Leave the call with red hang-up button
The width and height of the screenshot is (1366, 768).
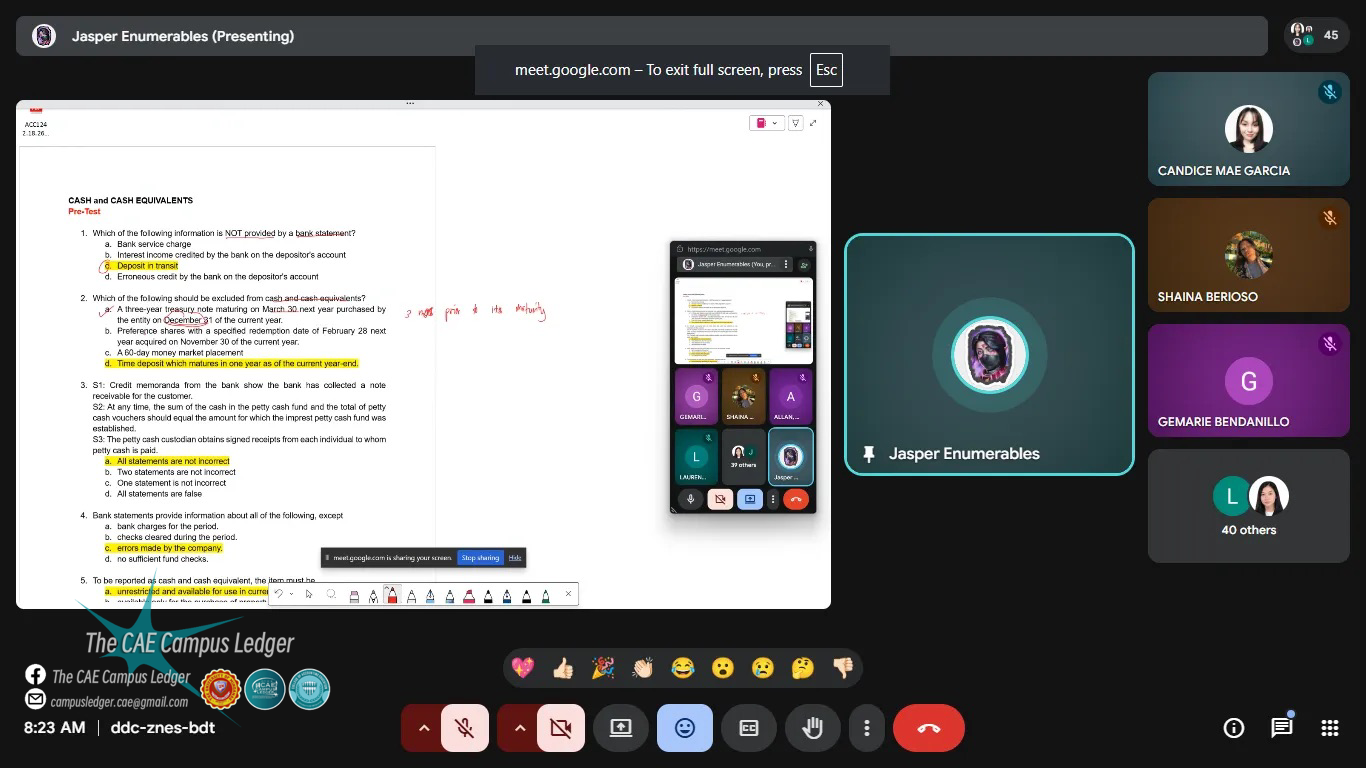pos(928,728)
